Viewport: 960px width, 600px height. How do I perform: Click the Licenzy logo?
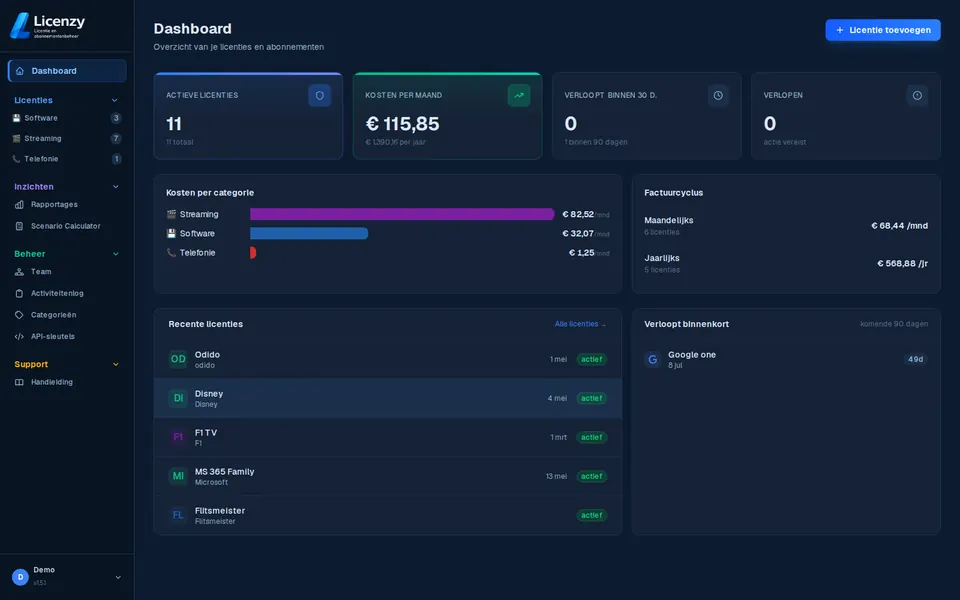(48, 25)
